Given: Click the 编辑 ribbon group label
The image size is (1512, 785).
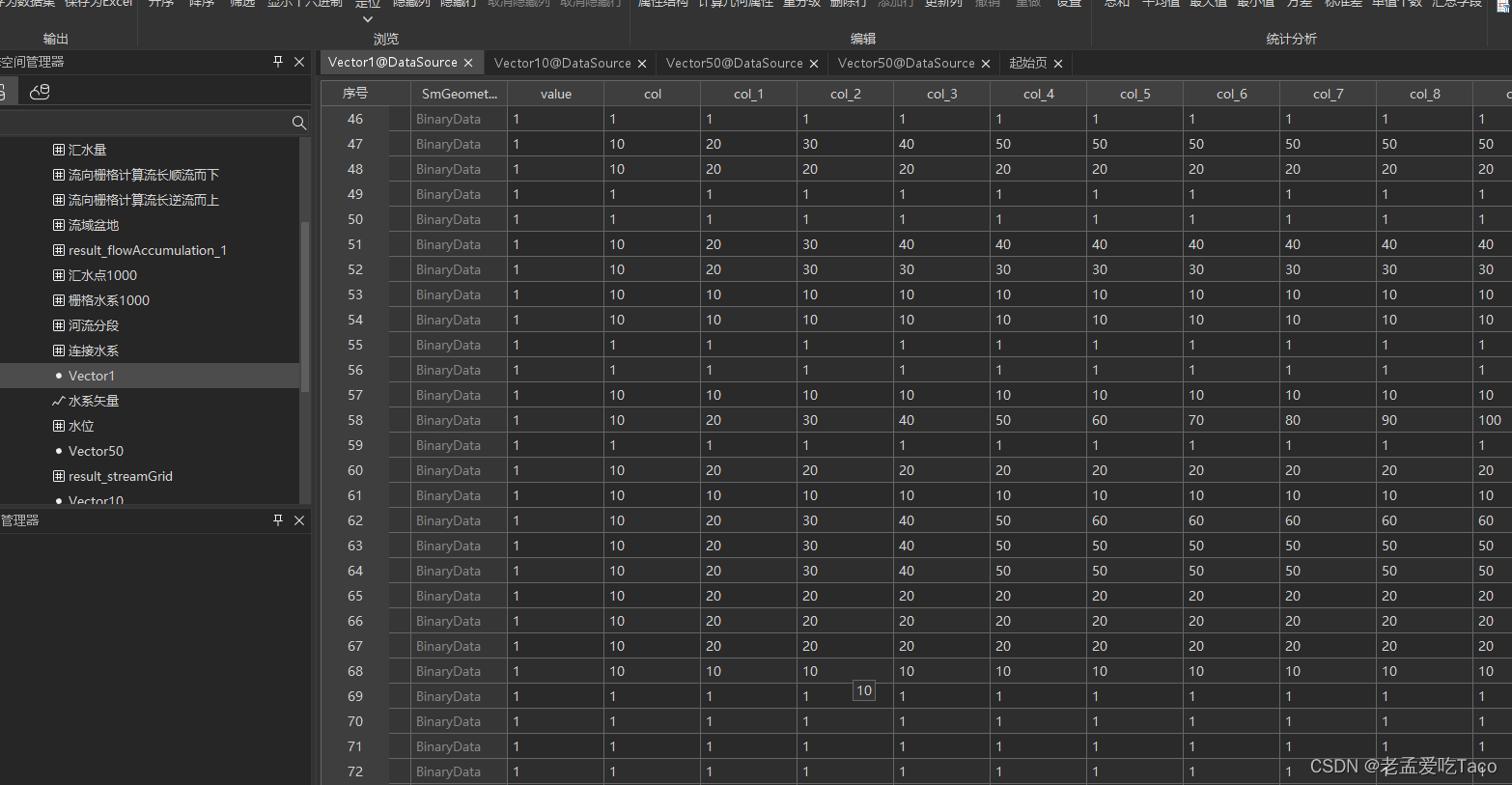Looking at the screenshot, I should 863,39.
